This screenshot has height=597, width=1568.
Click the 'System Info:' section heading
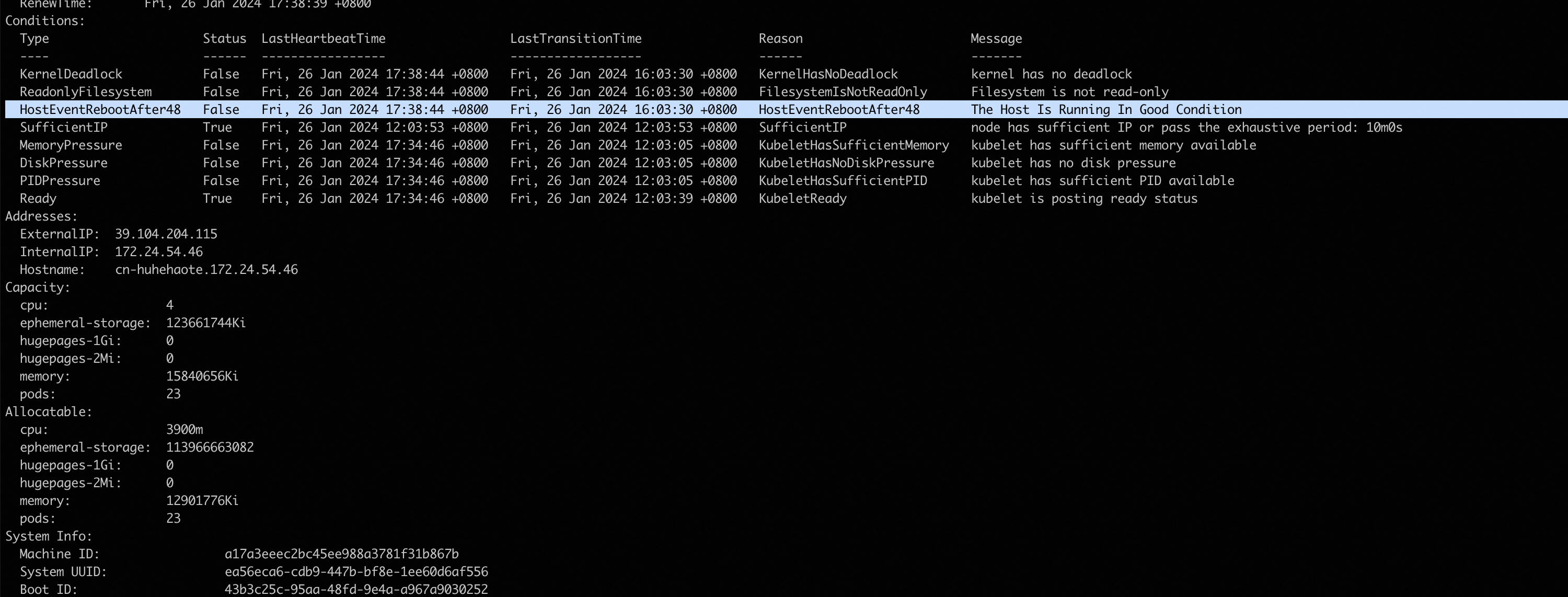[49, 536]
